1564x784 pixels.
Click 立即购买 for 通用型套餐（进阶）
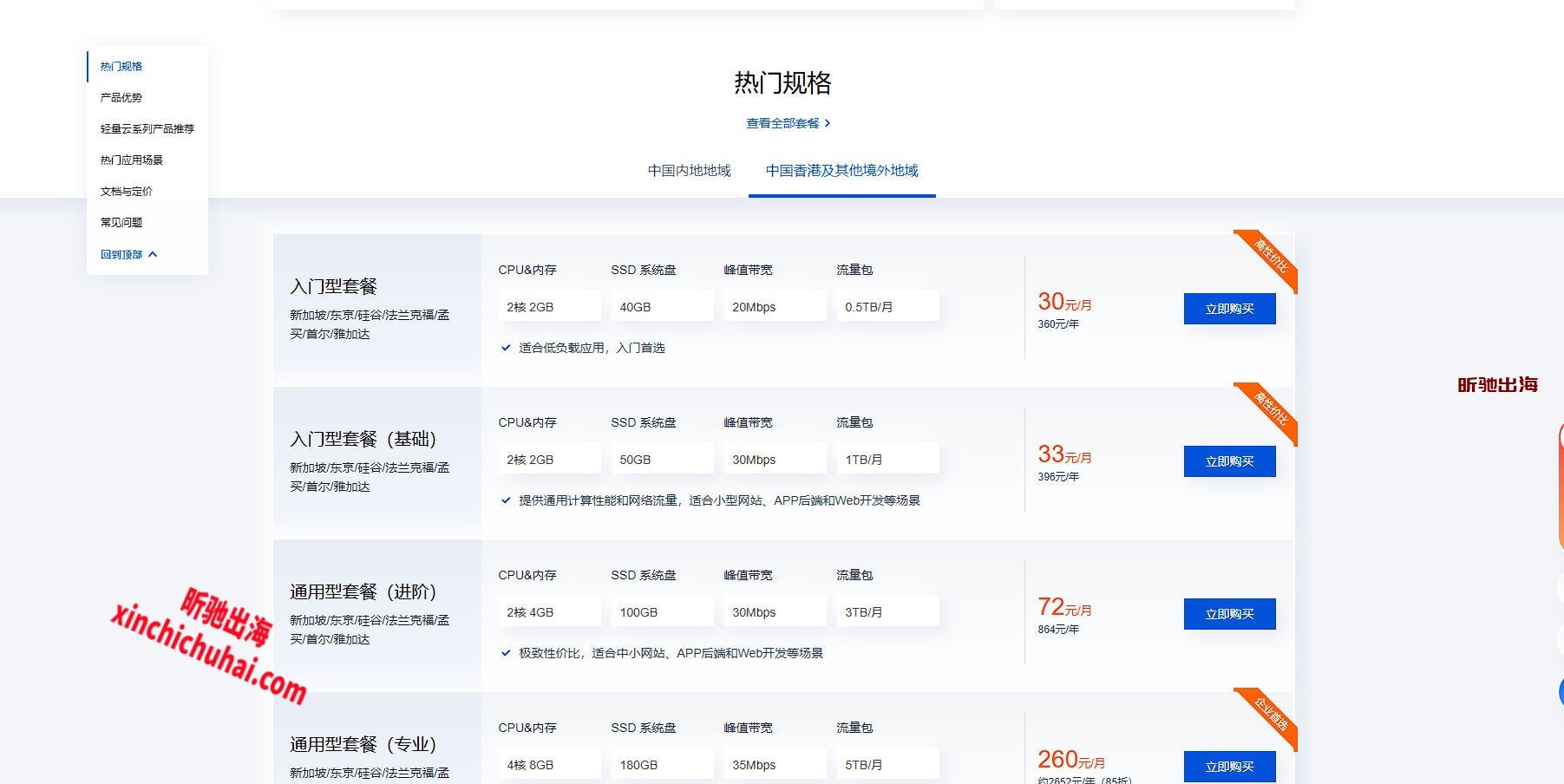[x=1228, y=613]
